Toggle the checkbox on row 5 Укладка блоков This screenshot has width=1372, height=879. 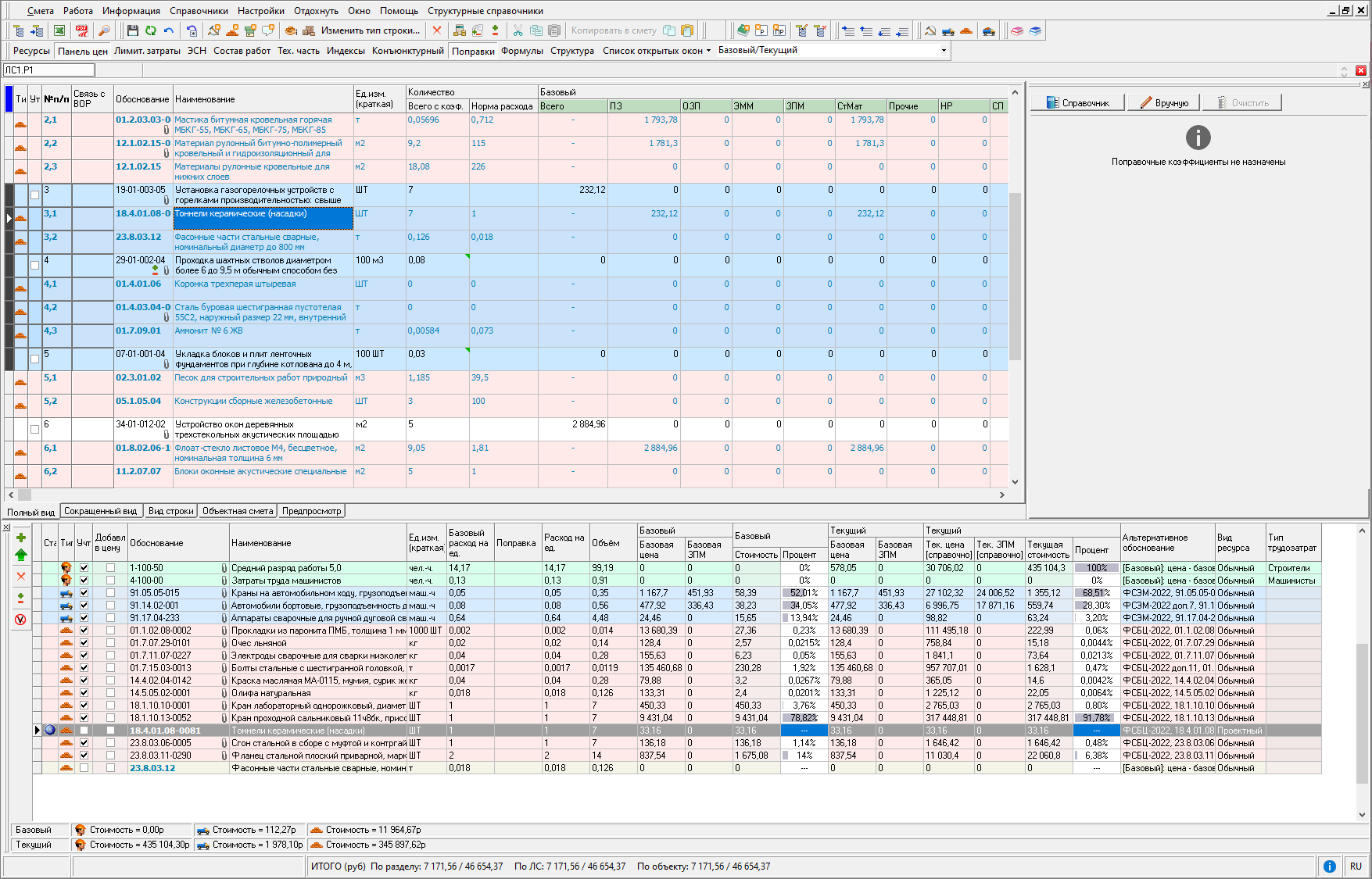(34, 359)
